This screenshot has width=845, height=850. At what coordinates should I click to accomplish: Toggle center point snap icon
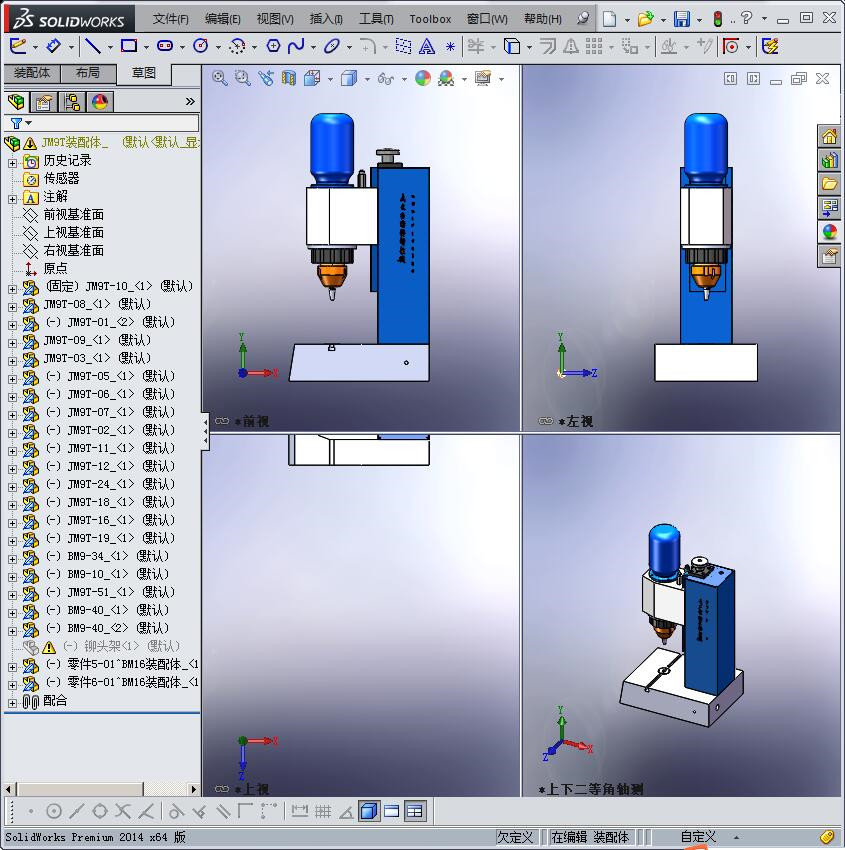54,812
